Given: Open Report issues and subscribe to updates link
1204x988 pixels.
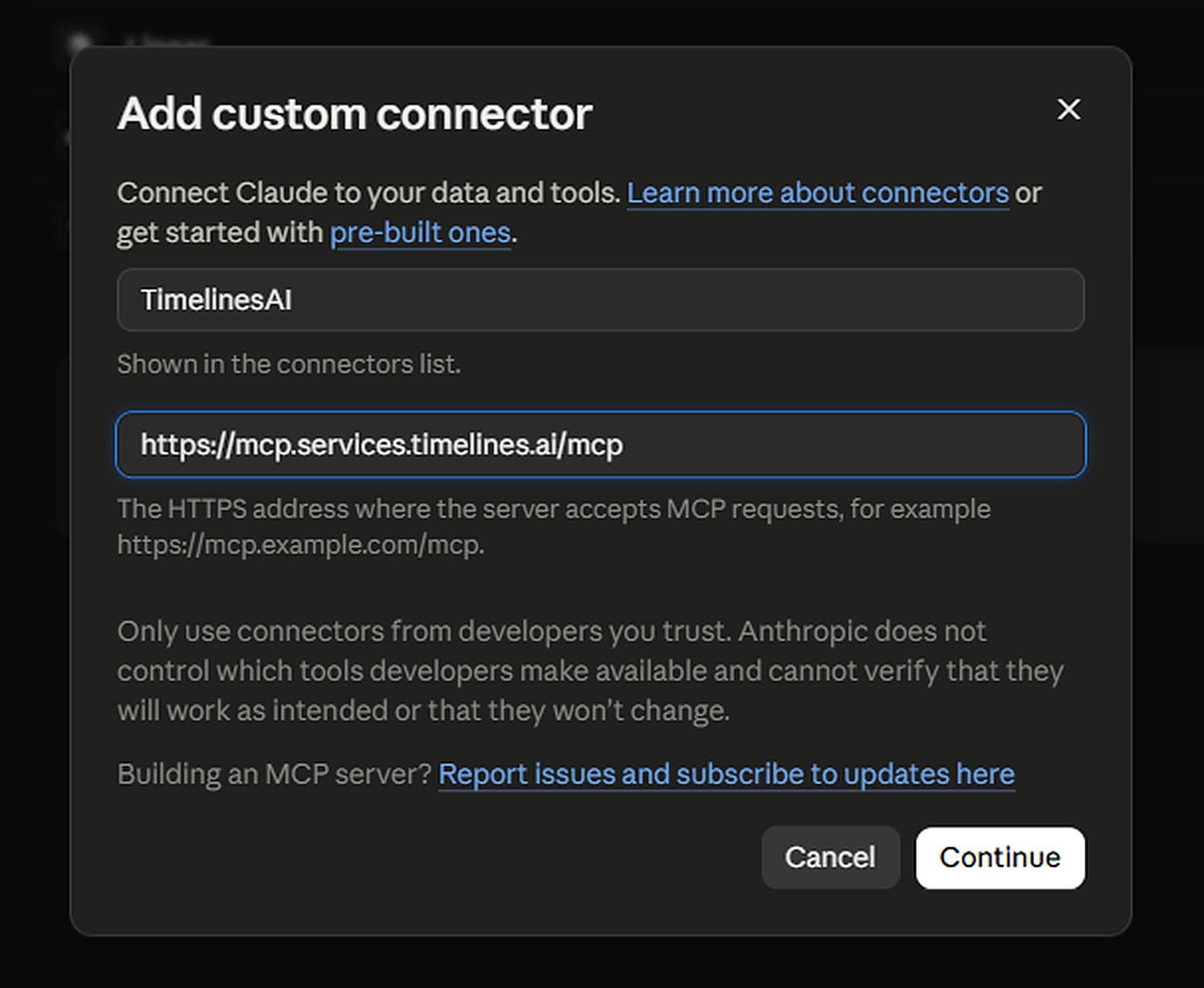Looking at the screenshot, I should click(726, 774).
